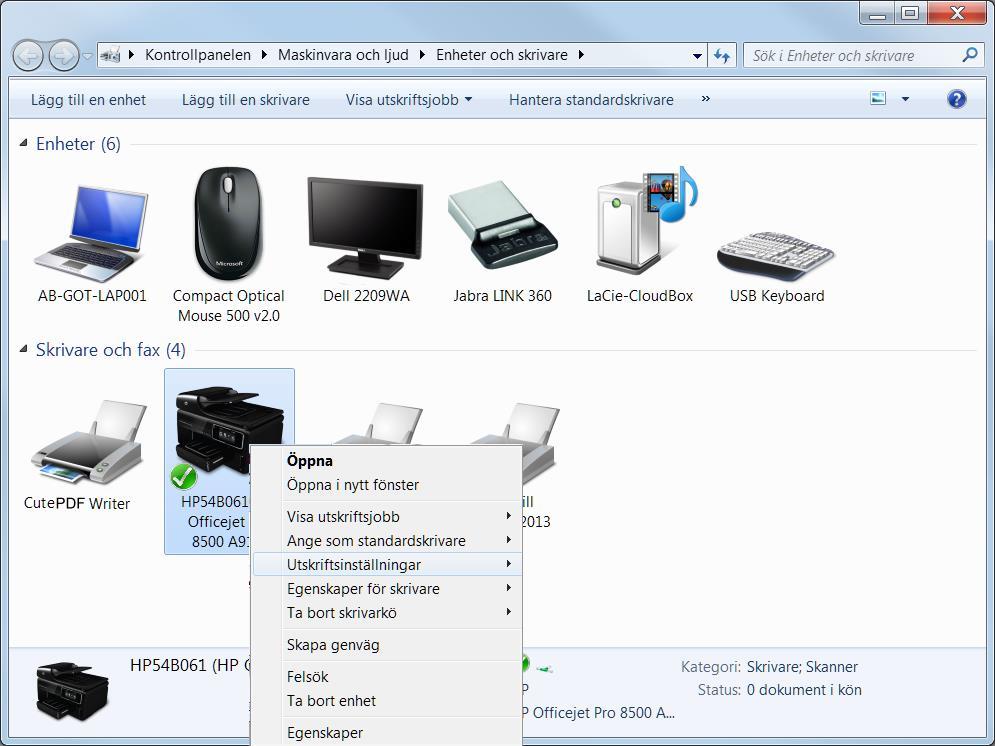
Task: Click the Skrivare och fax (4) heading
Action: [x=110, y=350]
